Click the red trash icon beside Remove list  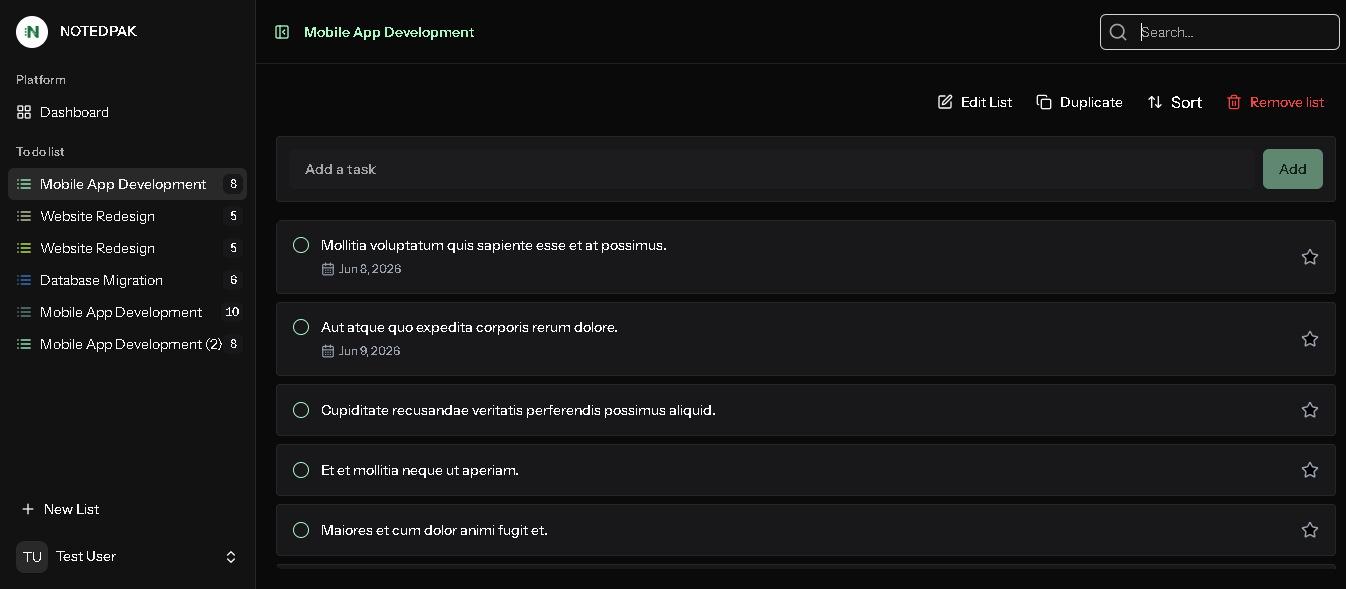coord(1234,102)
